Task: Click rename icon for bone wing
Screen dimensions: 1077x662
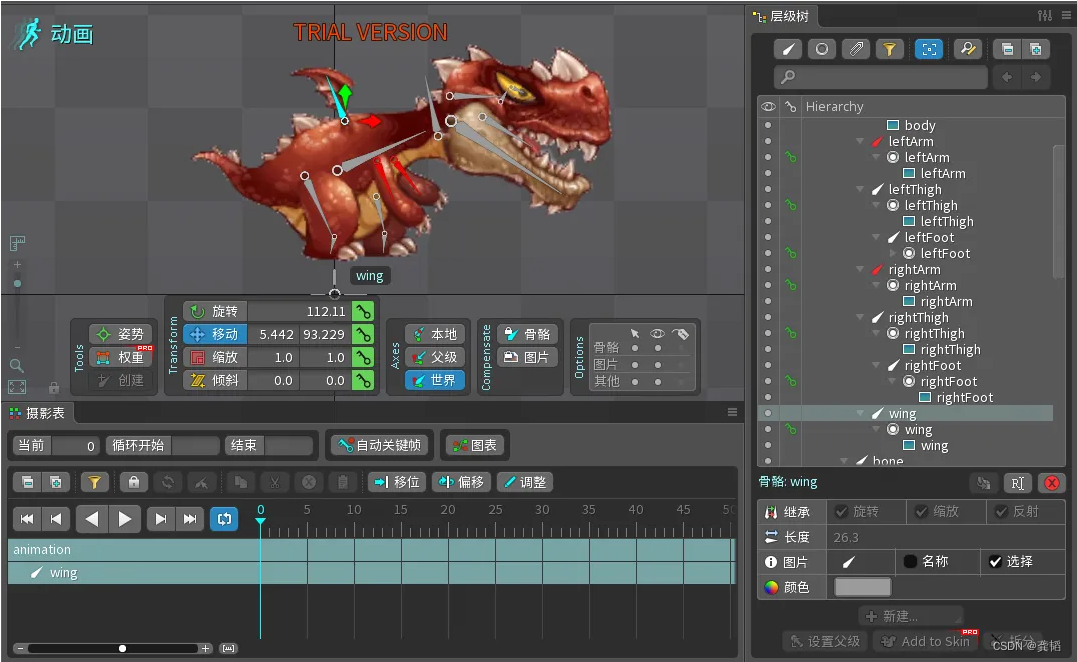Action: point(1017,483)
